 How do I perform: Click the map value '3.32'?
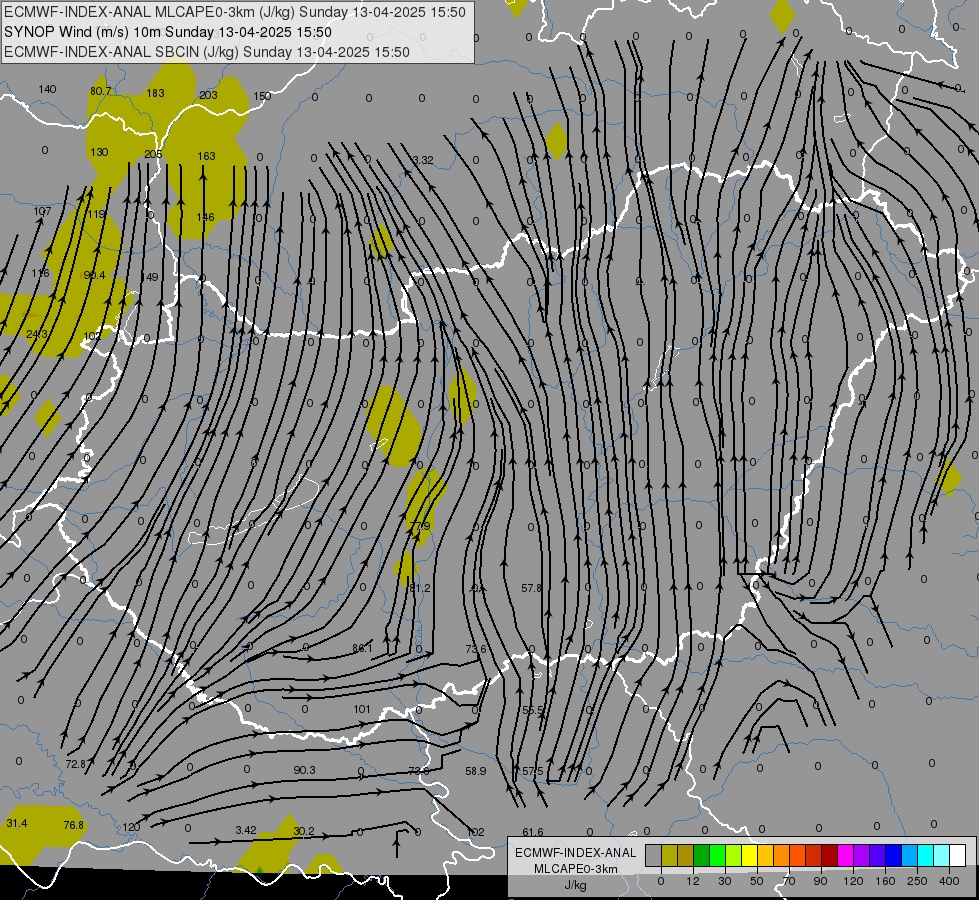[x=423, y=161]
